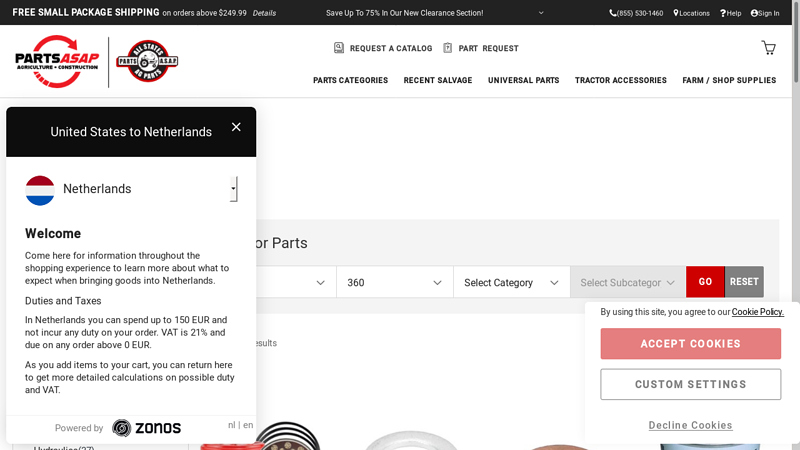Click the Netherlands flag icon
The width and height of the screenshot is (800, 450).
(40, 189)
